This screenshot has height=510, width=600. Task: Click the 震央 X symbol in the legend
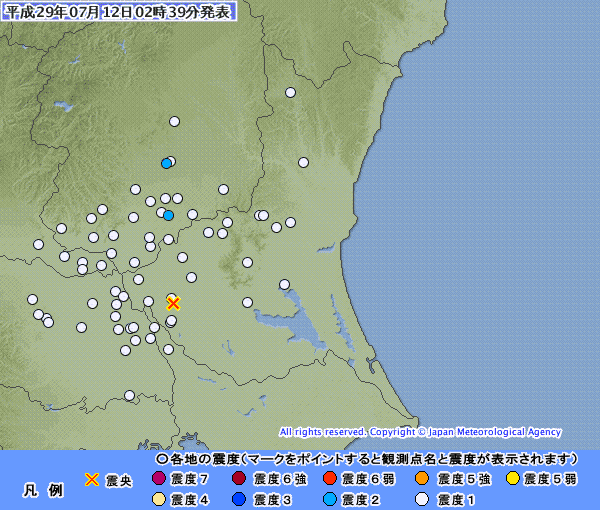[x=92, y=479]
